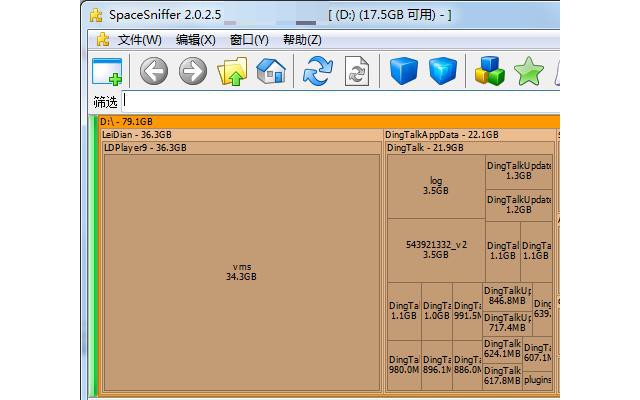The width and height of the screenshot is (640, 400).
Task: Click the 639 MB DingTalk block
Action: 542,309
